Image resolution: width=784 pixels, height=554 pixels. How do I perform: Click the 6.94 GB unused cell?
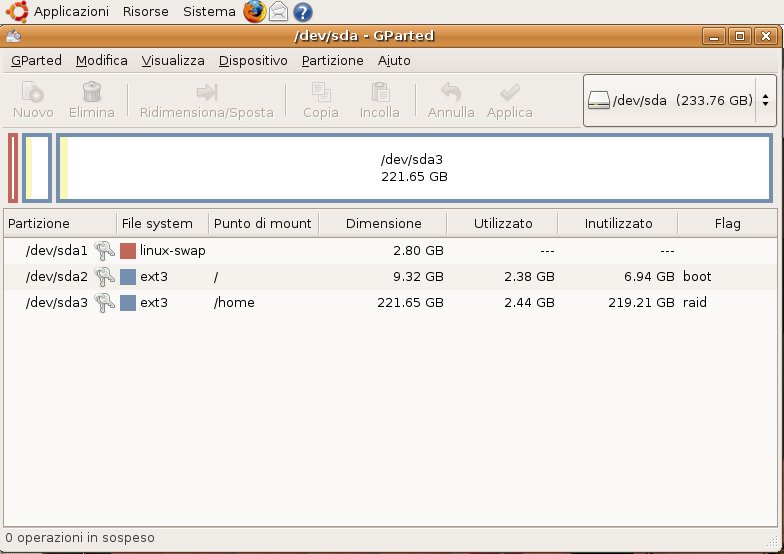click(x=649, y=276)
